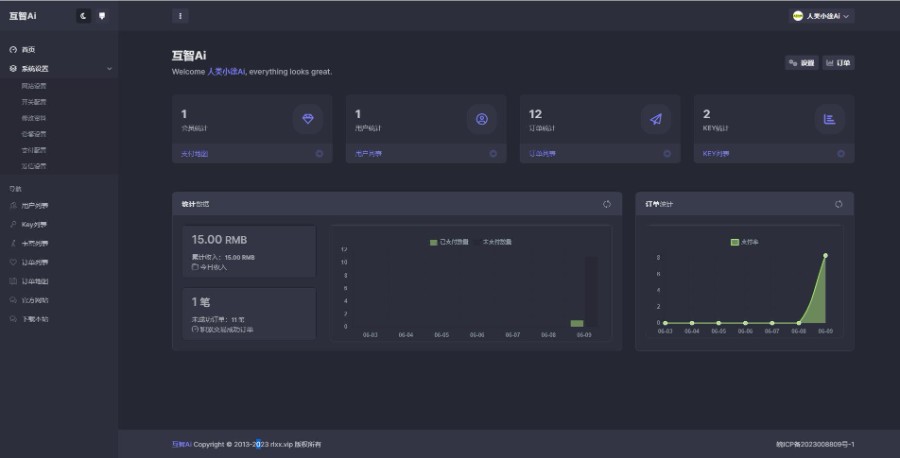Open the 支付配置 submenu item
This screenshot has height=458, width=900.
click(x=34, y=150)
